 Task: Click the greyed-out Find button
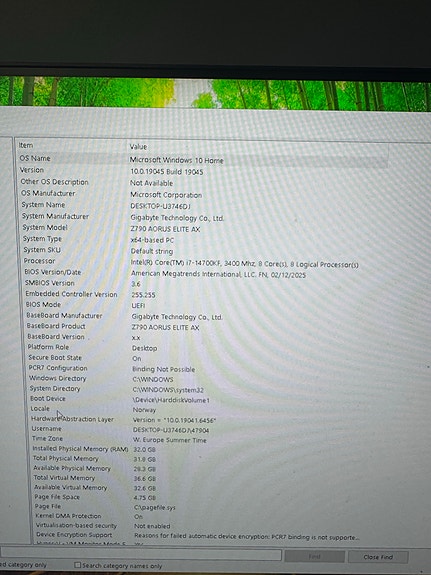(314, 556)
